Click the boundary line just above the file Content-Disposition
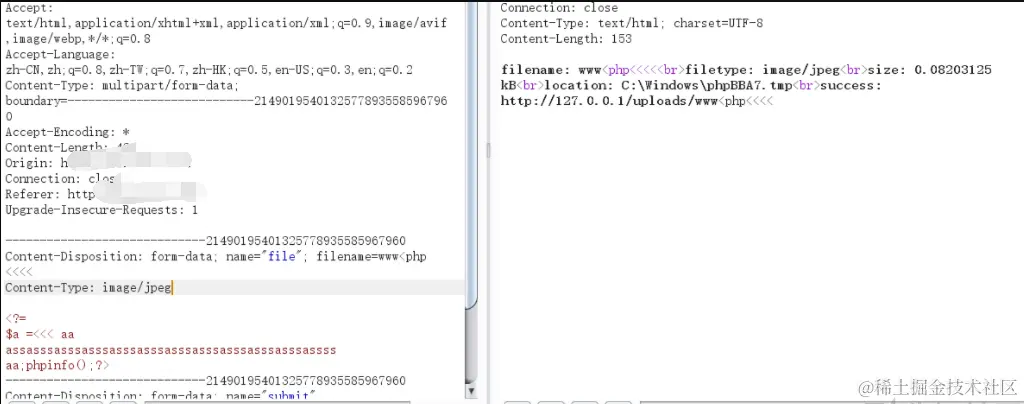 click(206, 241)
